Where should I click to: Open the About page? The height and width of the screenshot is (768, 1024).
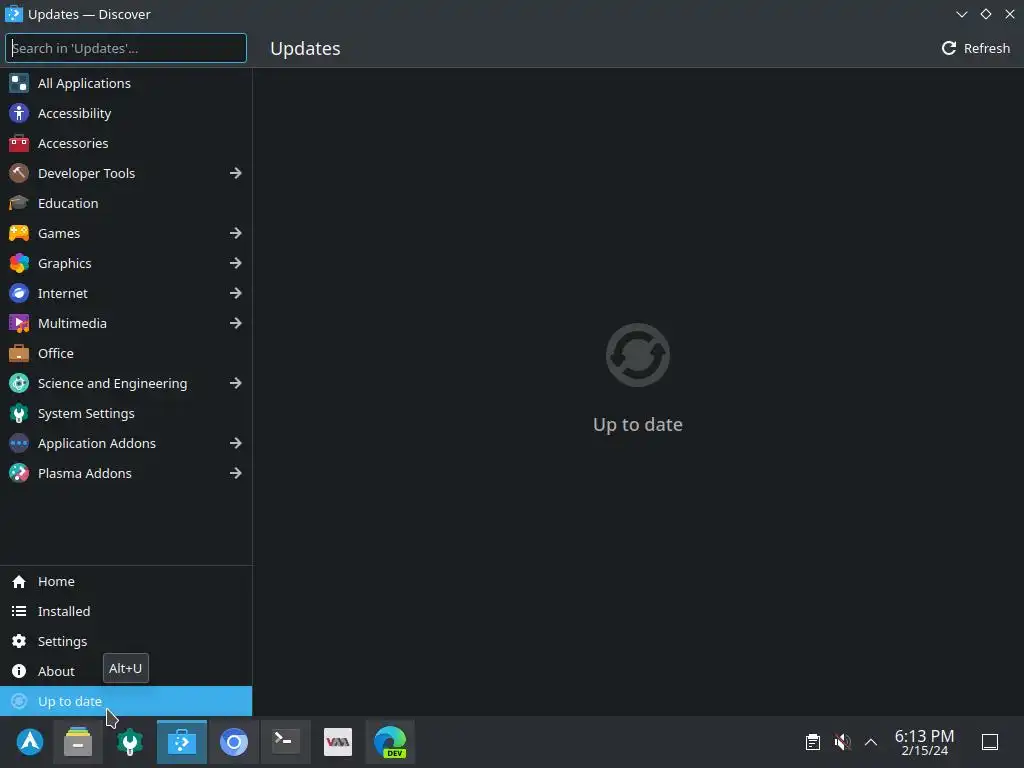point(126,671)
